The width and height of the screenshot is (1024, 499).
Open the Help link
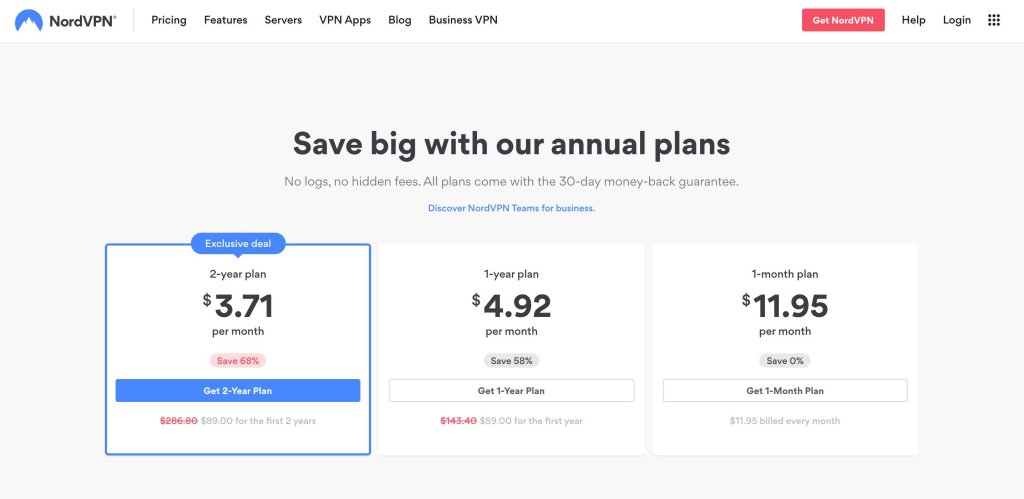(913, 20)
